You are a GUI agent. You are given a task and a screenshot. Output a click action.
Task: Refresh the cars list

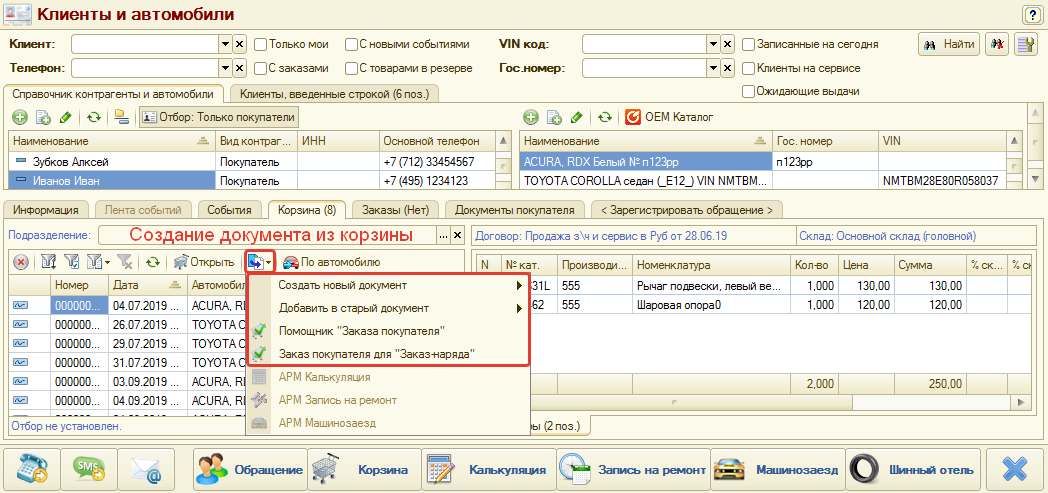pyautogui.click(x=604, y=118)
